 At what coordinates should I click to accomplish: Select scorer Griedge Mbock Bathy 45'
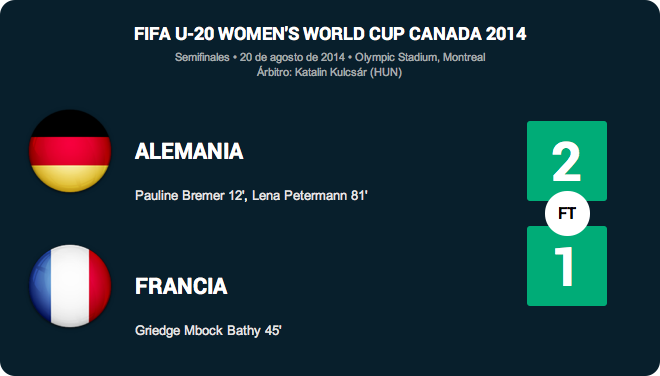point(208,331)
